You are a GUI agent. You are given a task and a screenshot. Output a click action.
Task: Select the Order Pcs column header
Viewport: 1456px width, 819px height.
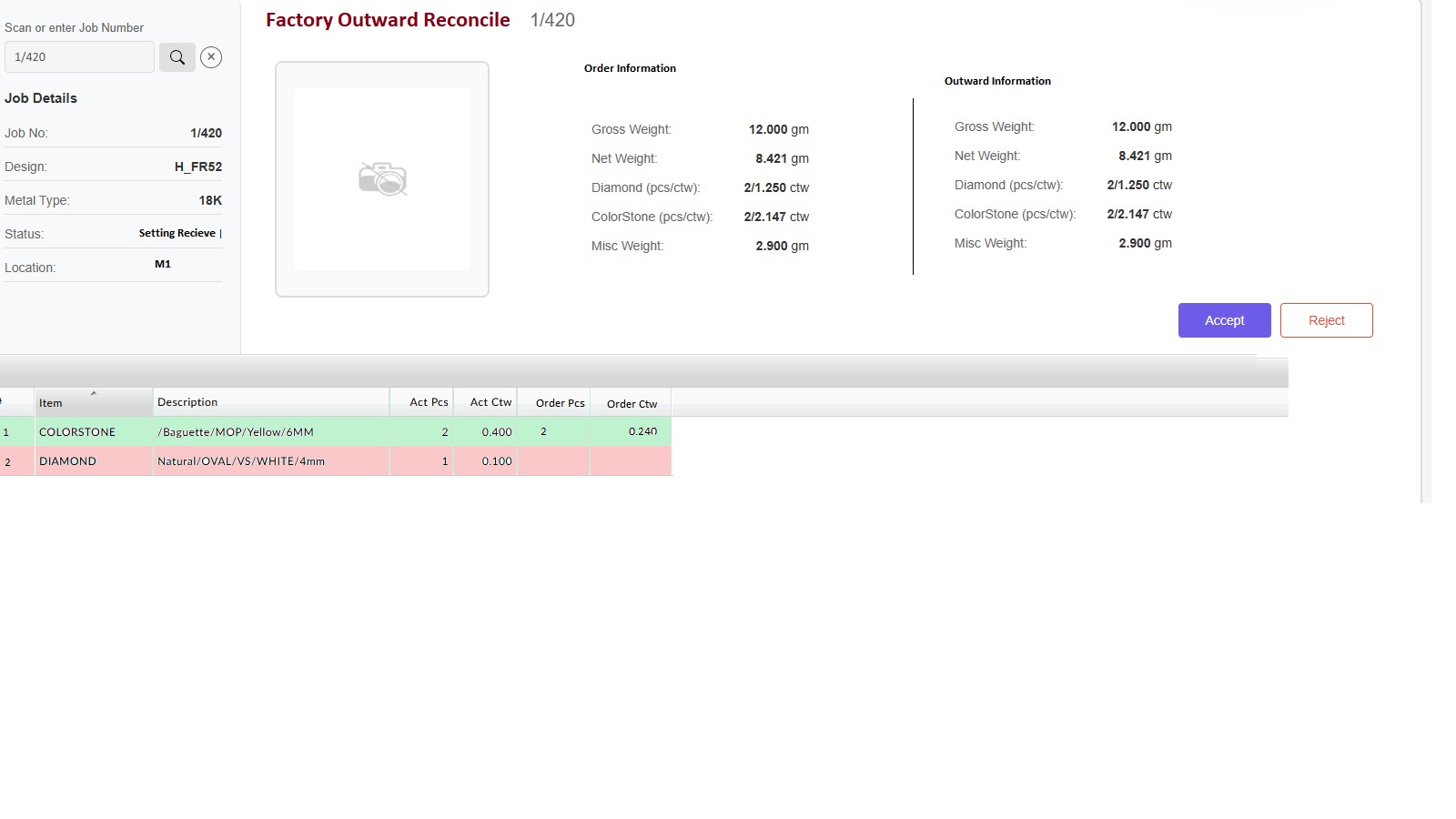point(553,403)
